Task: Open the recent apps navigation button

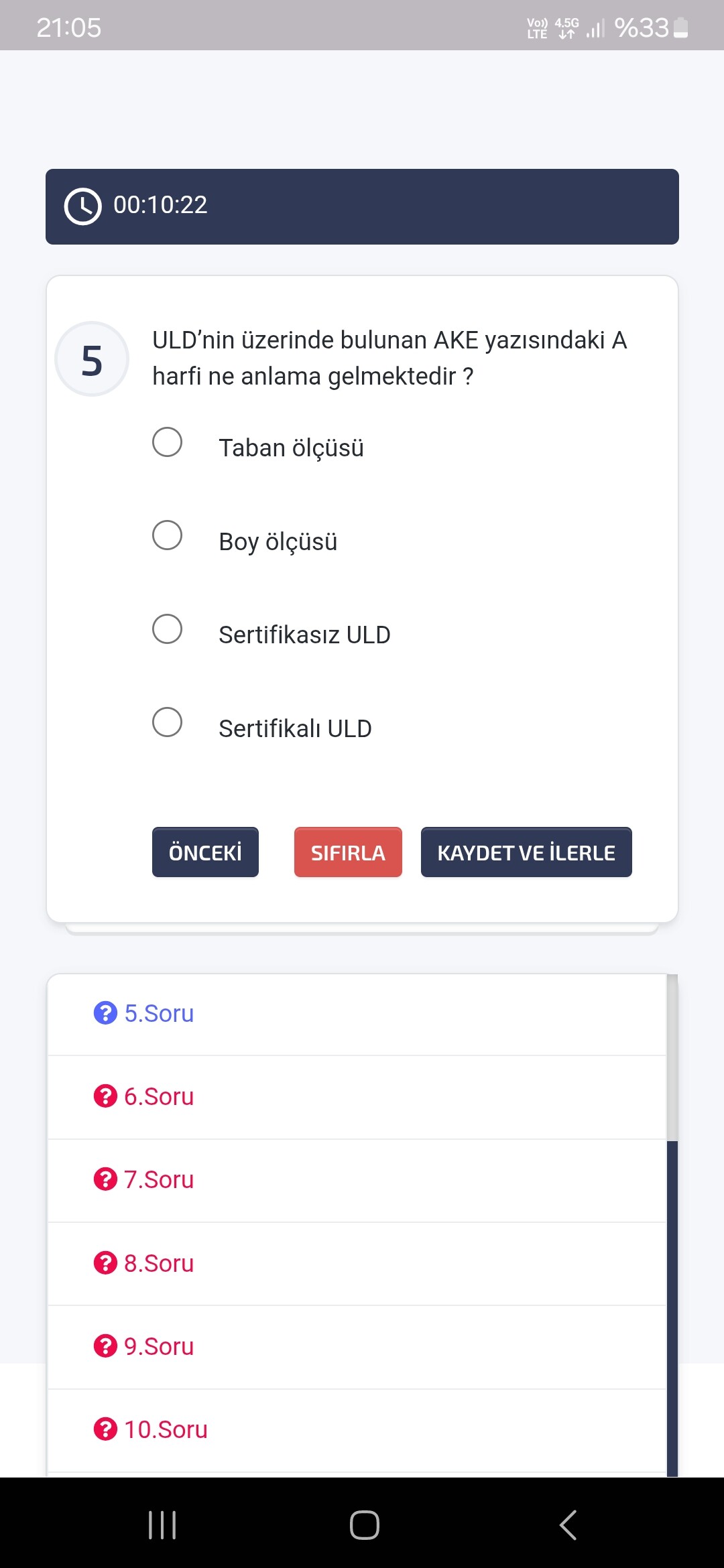Action: point(162,1525)
